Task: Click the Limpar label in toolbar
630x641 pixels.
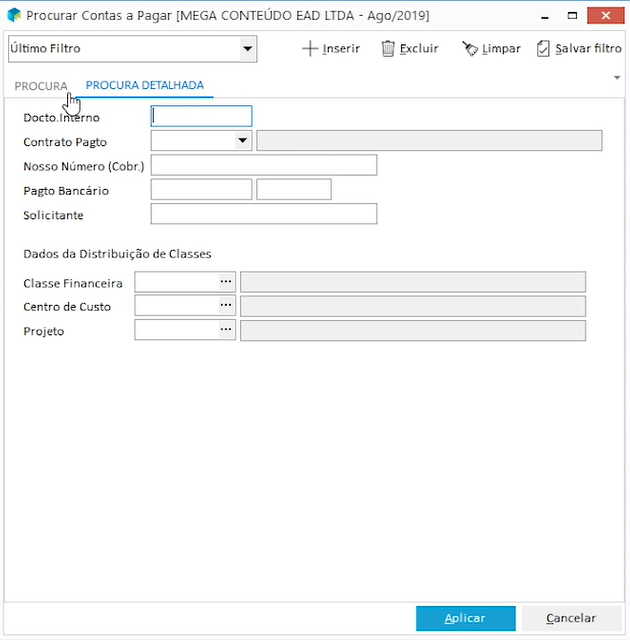Action: tap(501, 49)
